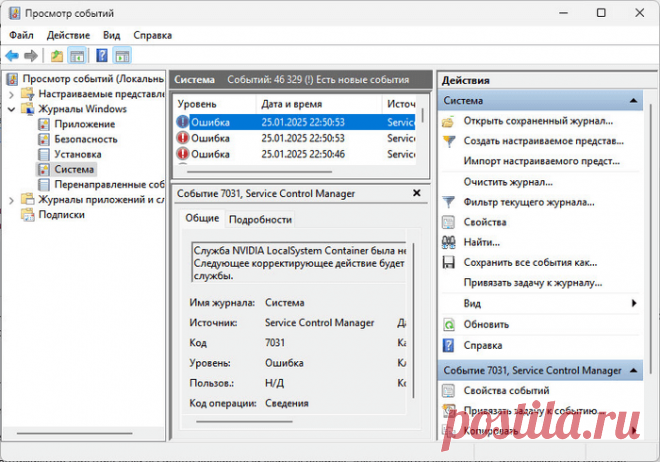Collapse the Система actions section
Screen dimensions: 660x462
(x=633, y=101)
